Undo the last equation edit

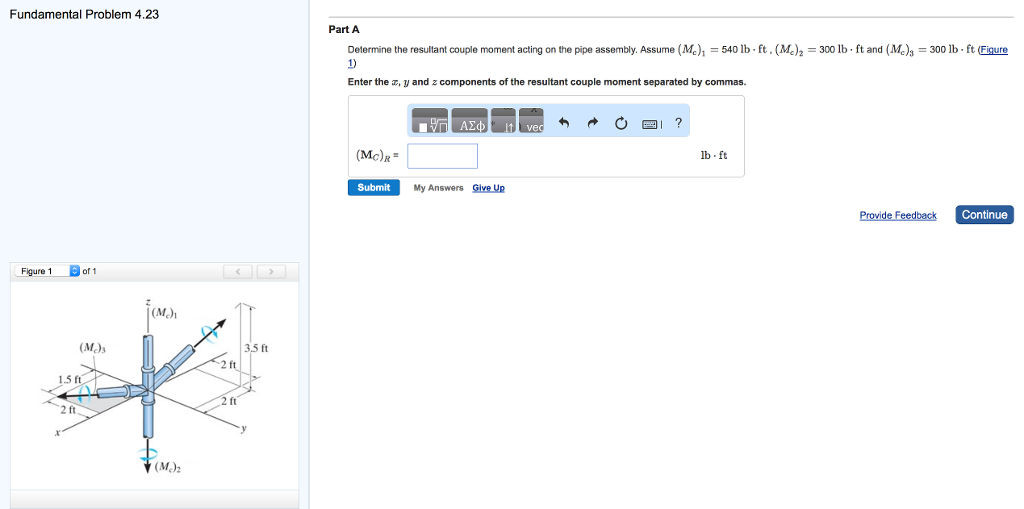tap(565, 122)
